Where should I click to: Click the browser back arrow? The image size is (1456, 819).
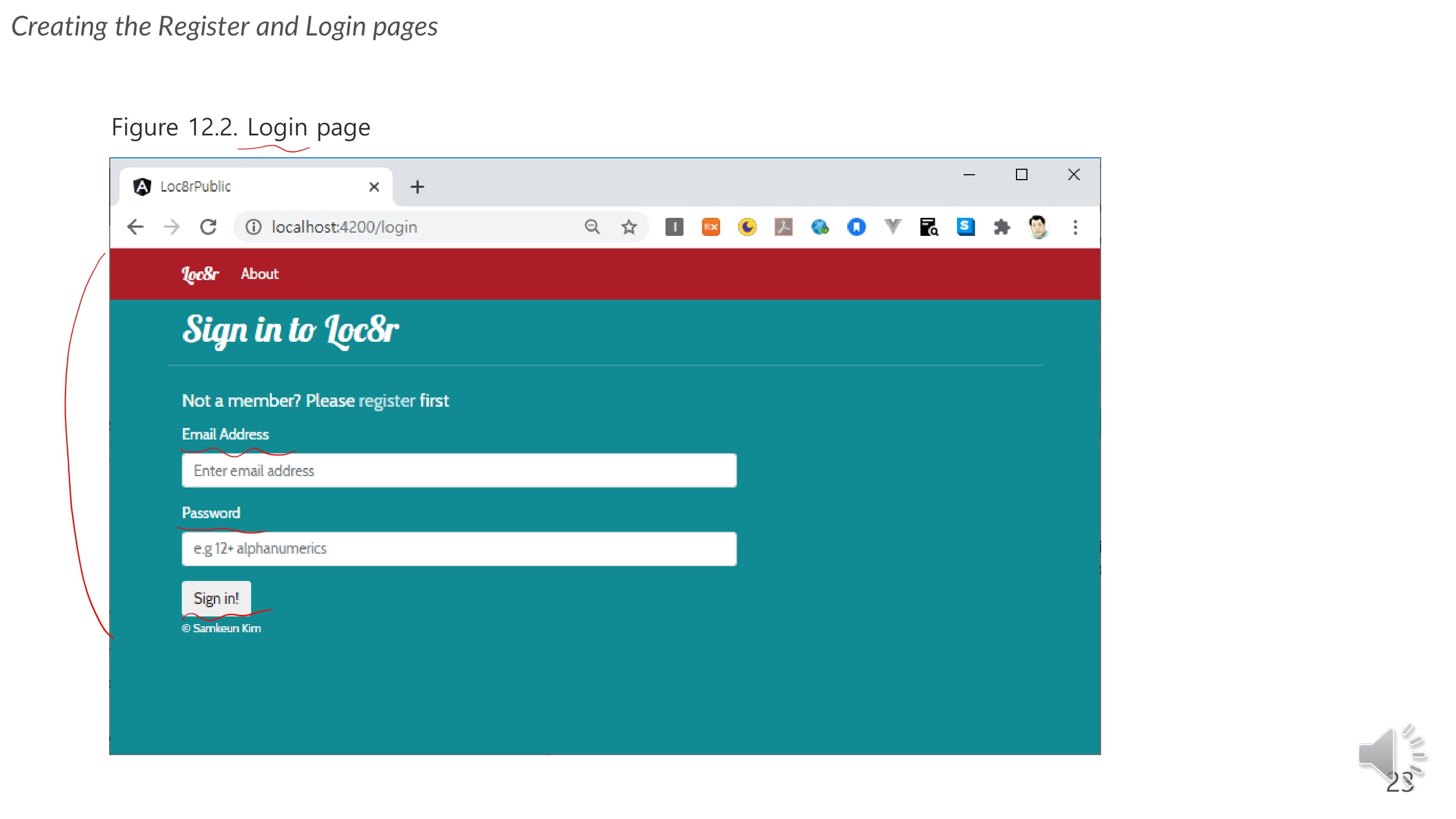coord(135,227)
